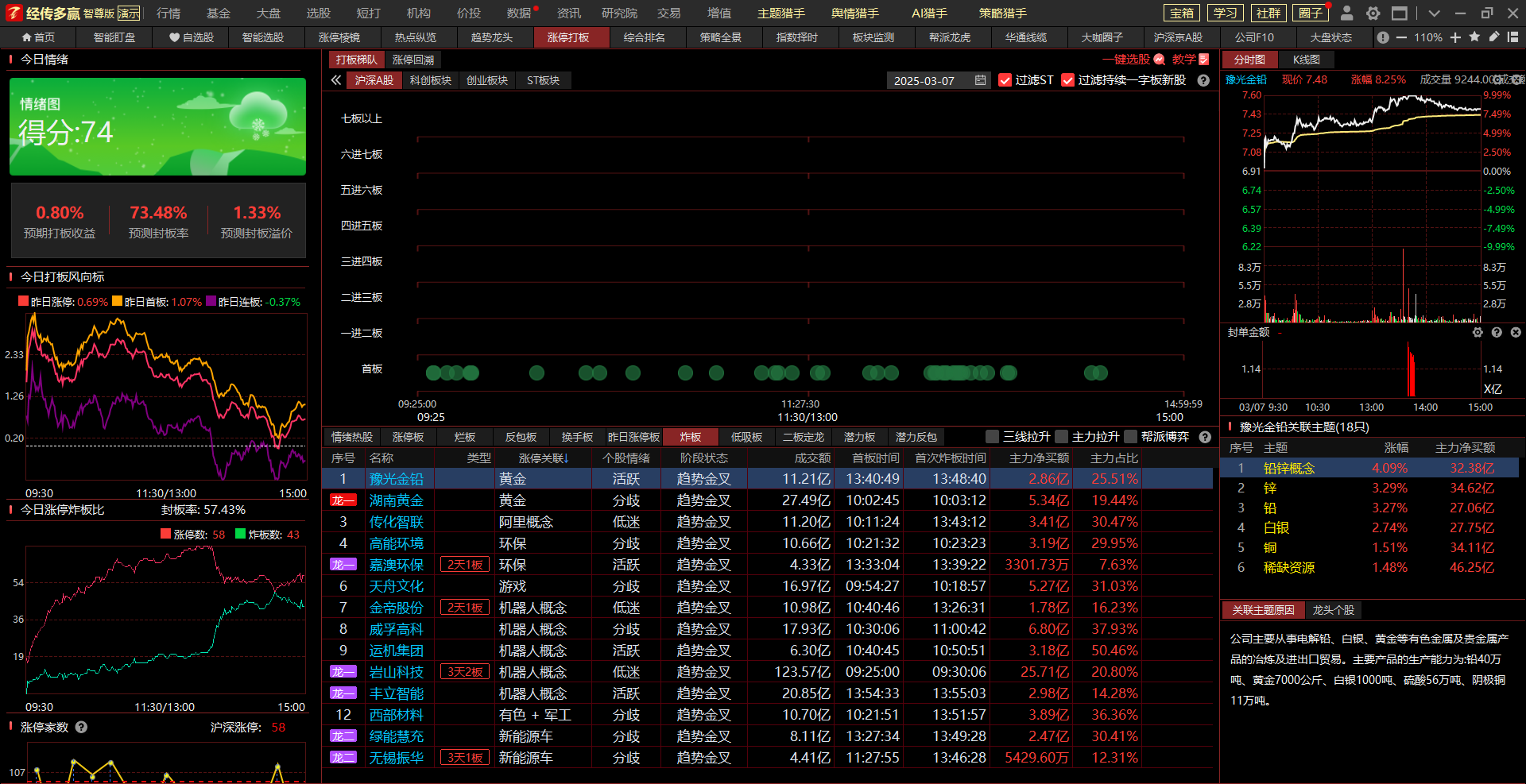
Task: Open the 烂板 list tab
Action: point(465,437)
